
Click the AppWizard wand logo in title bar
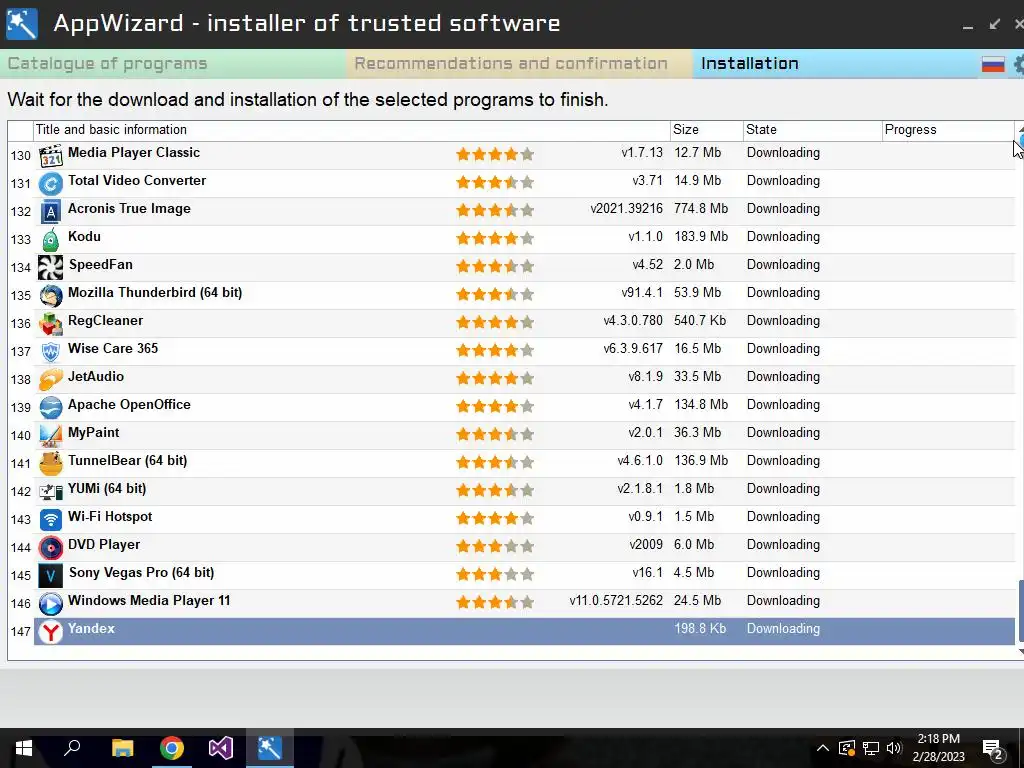click(x=22, y=24)
